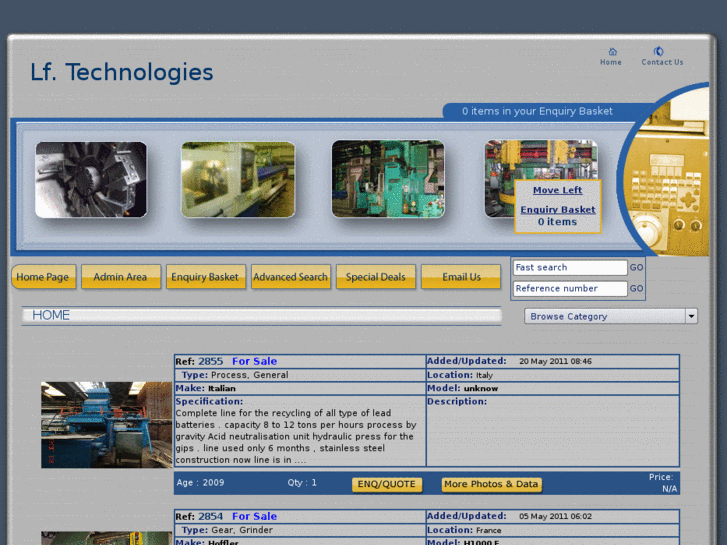727x545 pixels.
Task: Click the Contact Us text link at top
Action: (x=662, y=62)
